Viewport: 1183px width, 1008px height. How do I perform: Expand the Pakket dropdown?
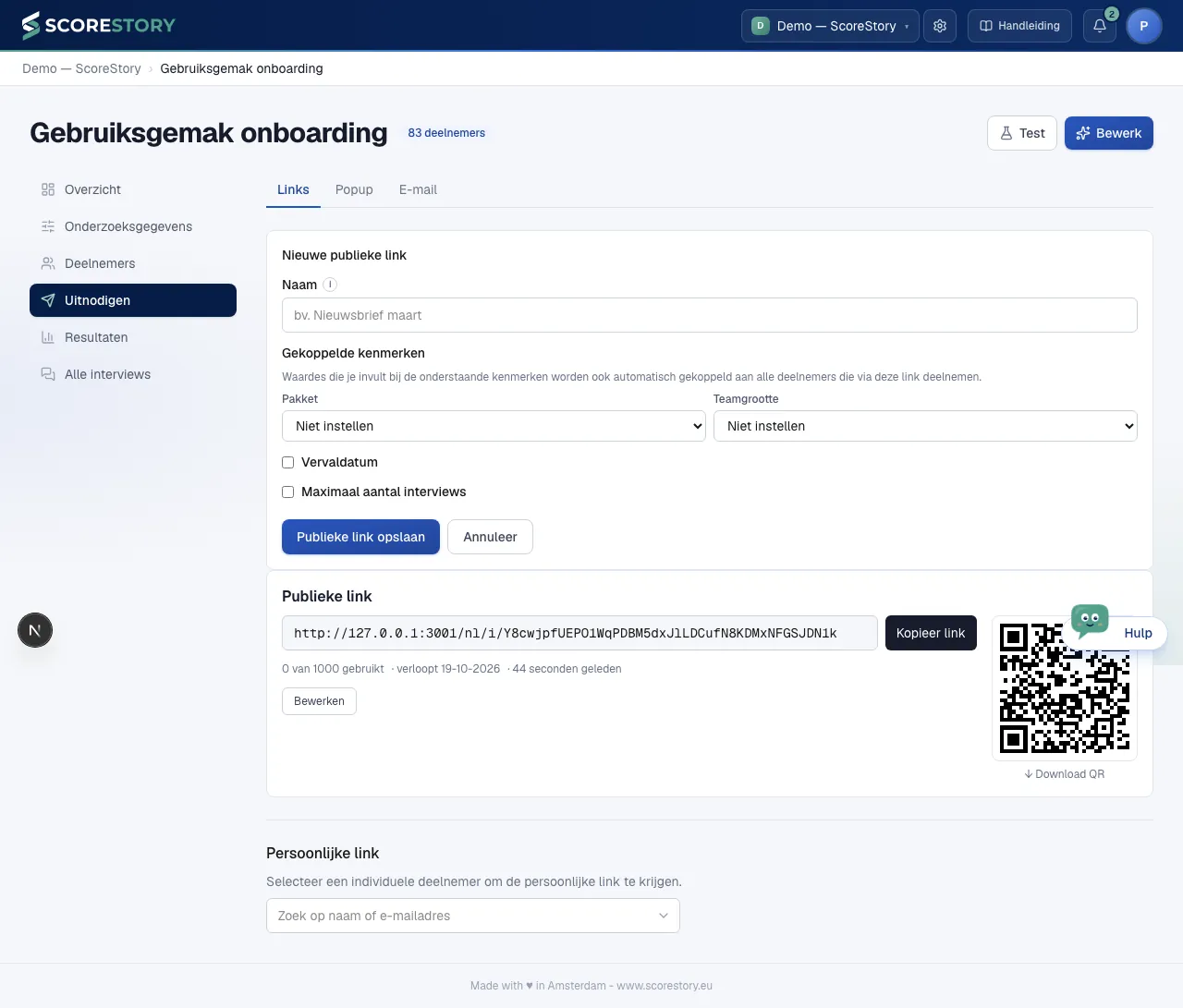pyautogui.click(x=494, y=426)
